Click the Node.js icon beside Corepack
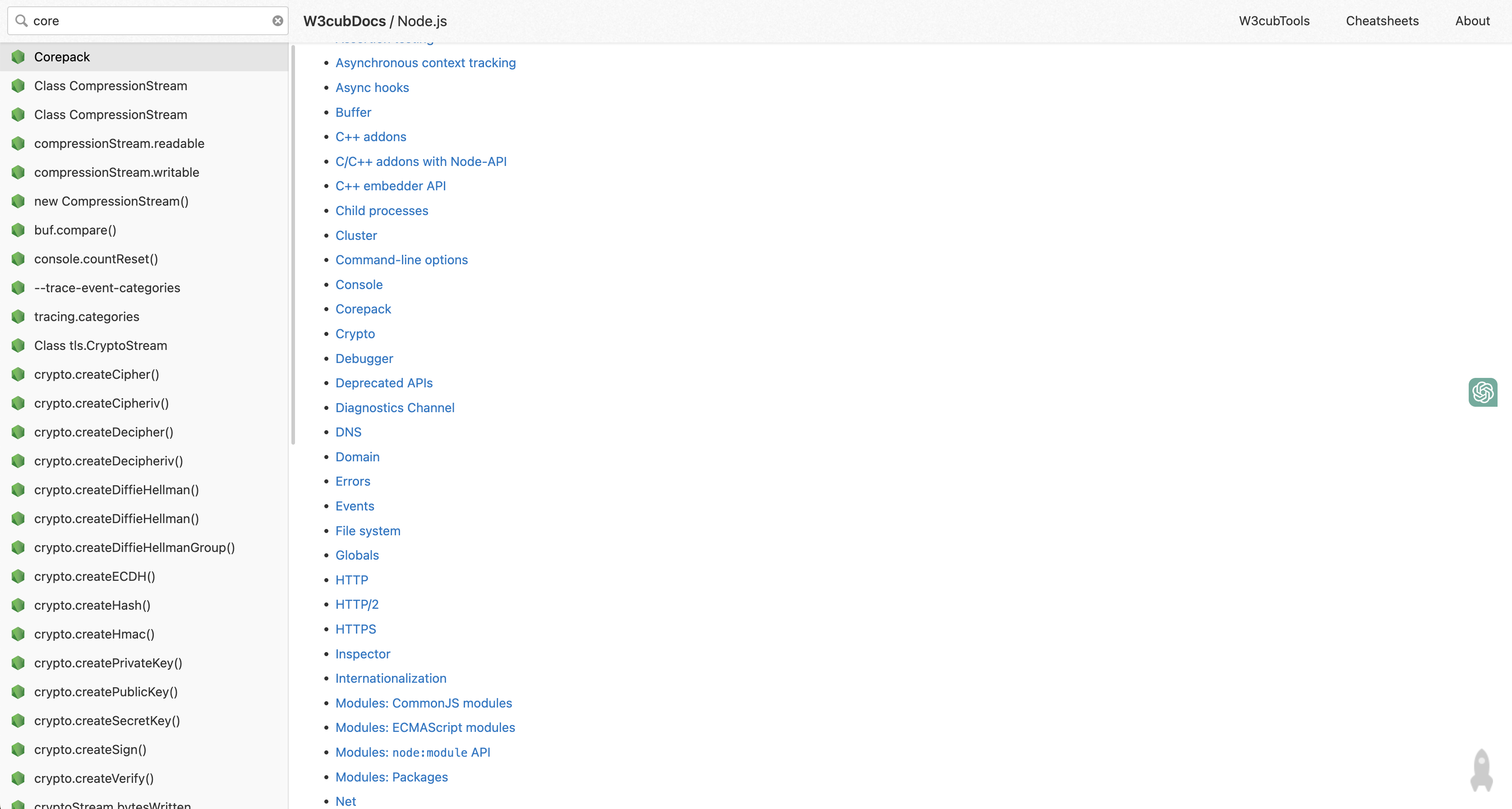This screenshot has height=809, width=1512. click(x=18, y=57)
